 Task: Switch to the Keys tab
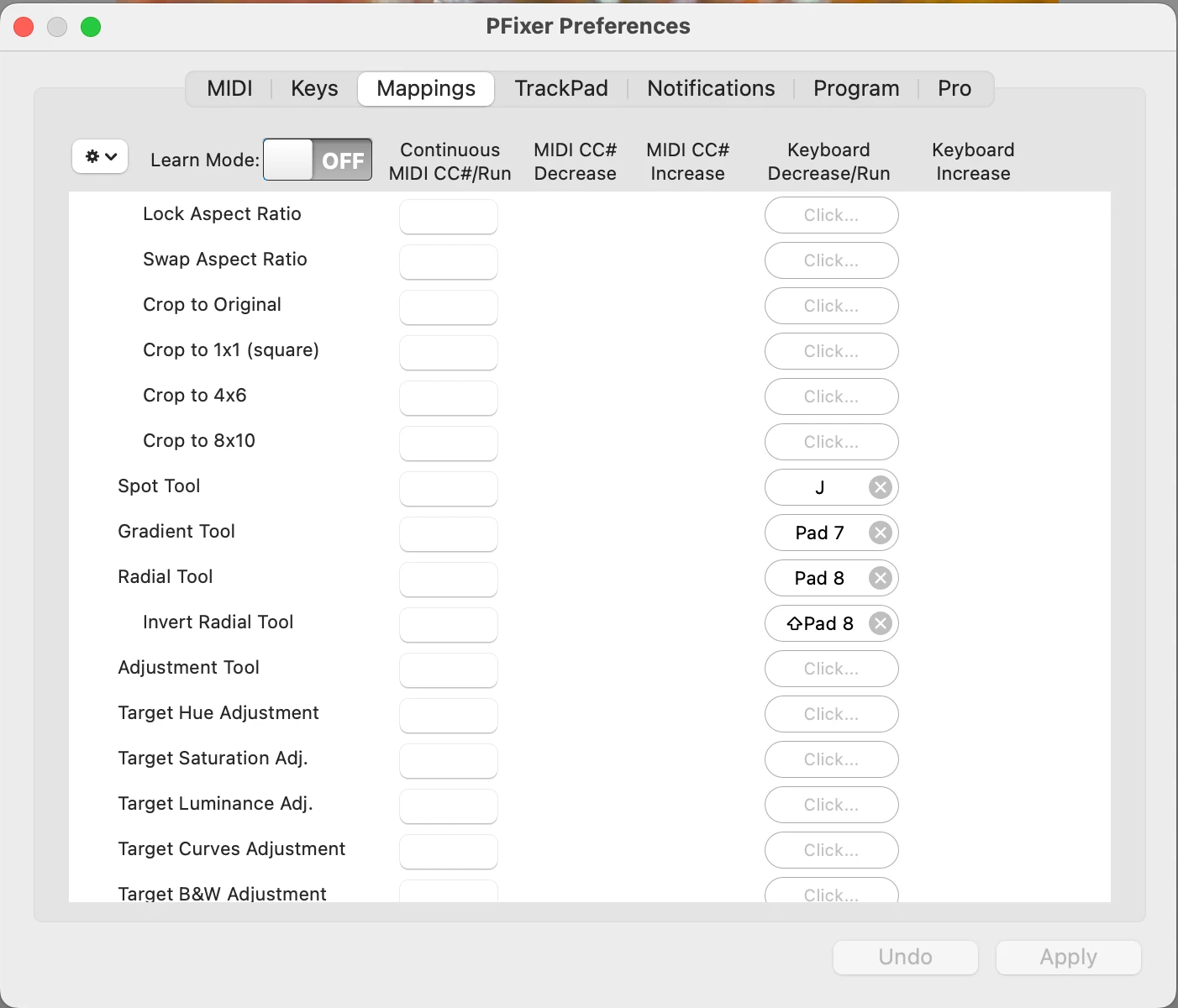tap(314, 88)
